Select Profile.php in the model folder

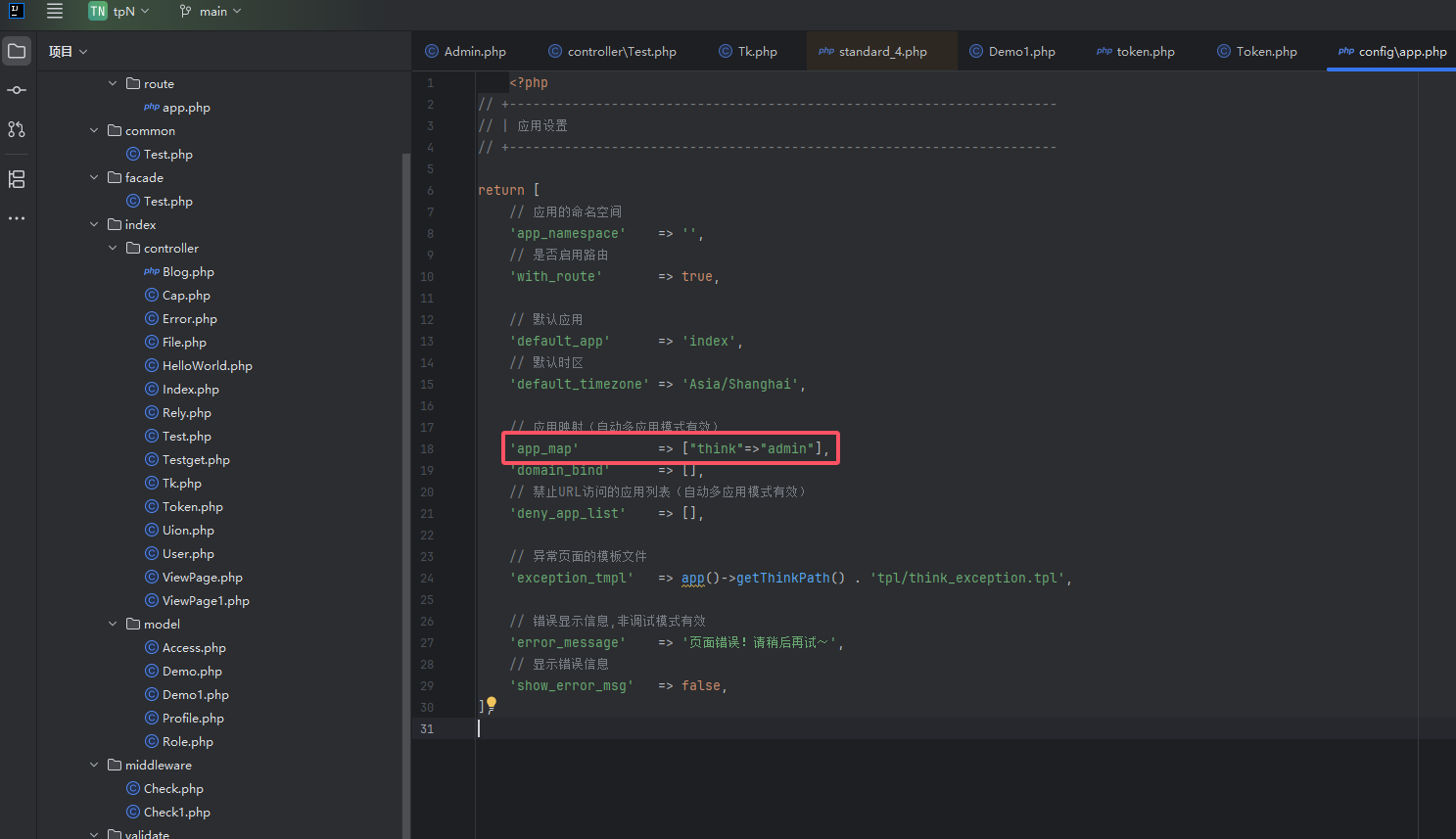click(x=193, y=719)
